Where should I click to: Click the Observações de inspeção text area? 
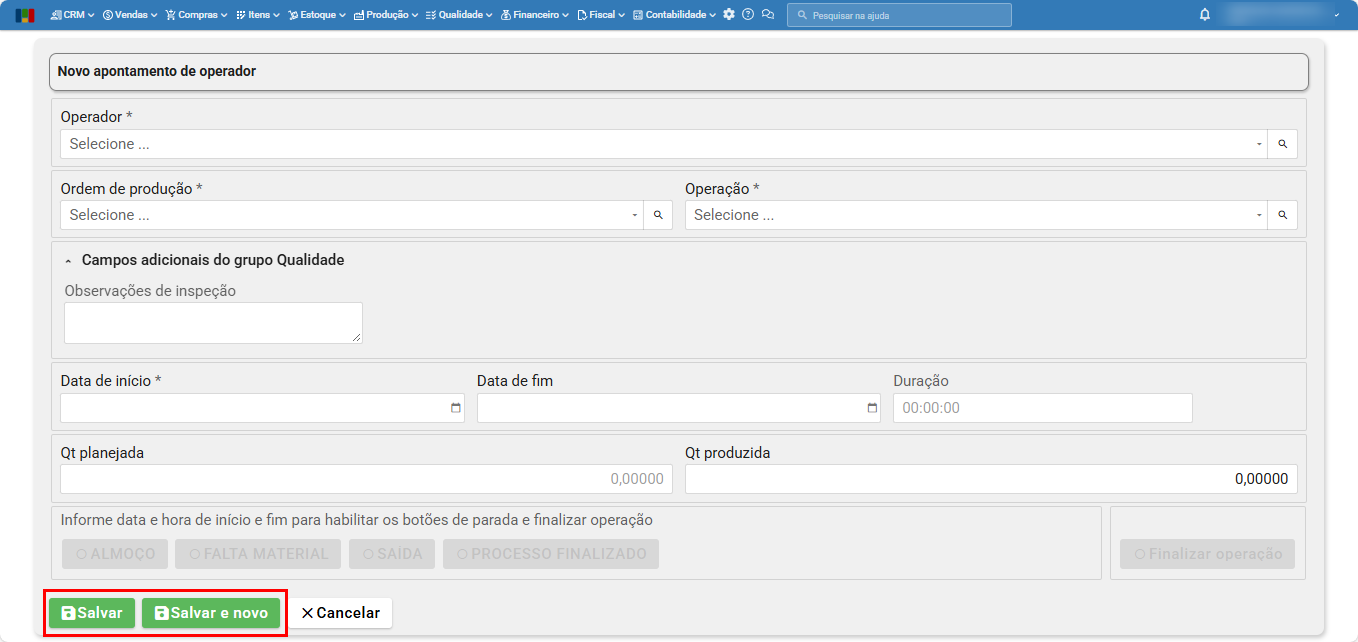(213, 323)
